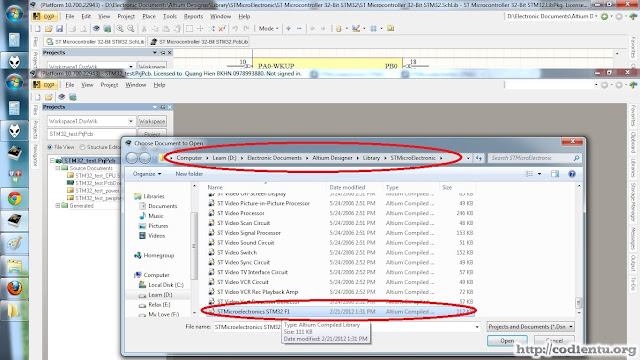Open Tools menu in back Altium window
640x360 pixels.
170,16
